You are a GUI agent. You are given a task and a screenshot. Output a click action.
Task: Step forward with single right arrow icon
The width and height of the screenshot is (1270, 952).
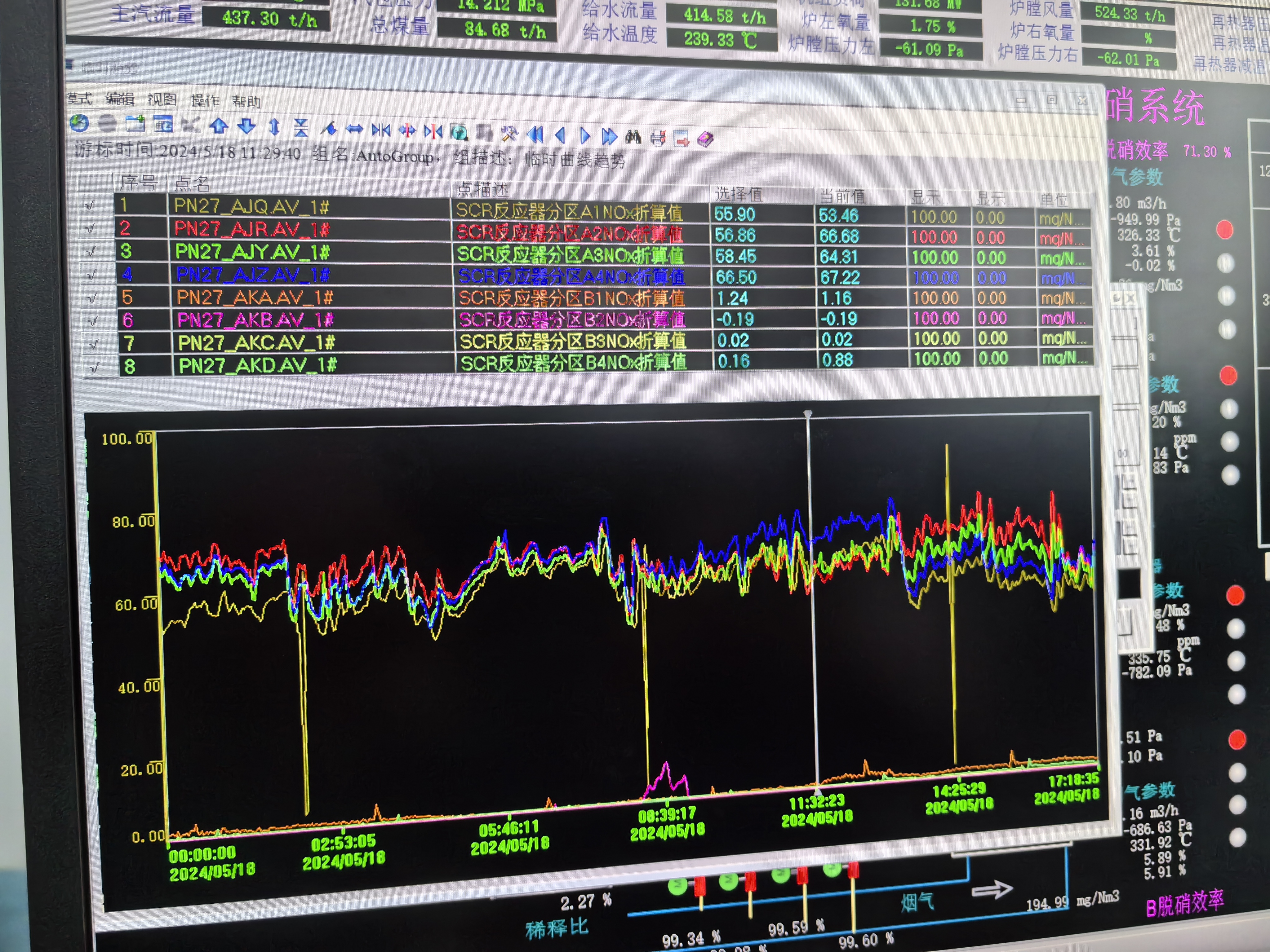tap(584, 136)
